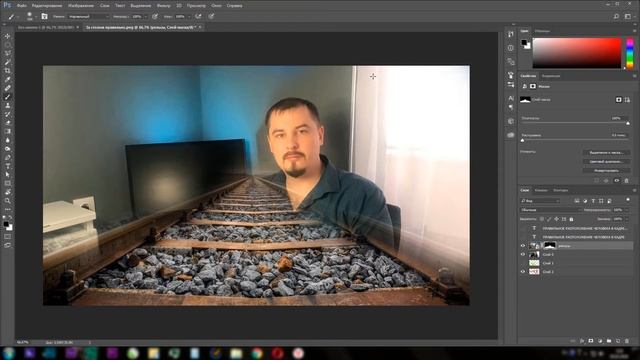Select vector mask button in Properties panel
640x360 pixels.
[x=627, y=100]
